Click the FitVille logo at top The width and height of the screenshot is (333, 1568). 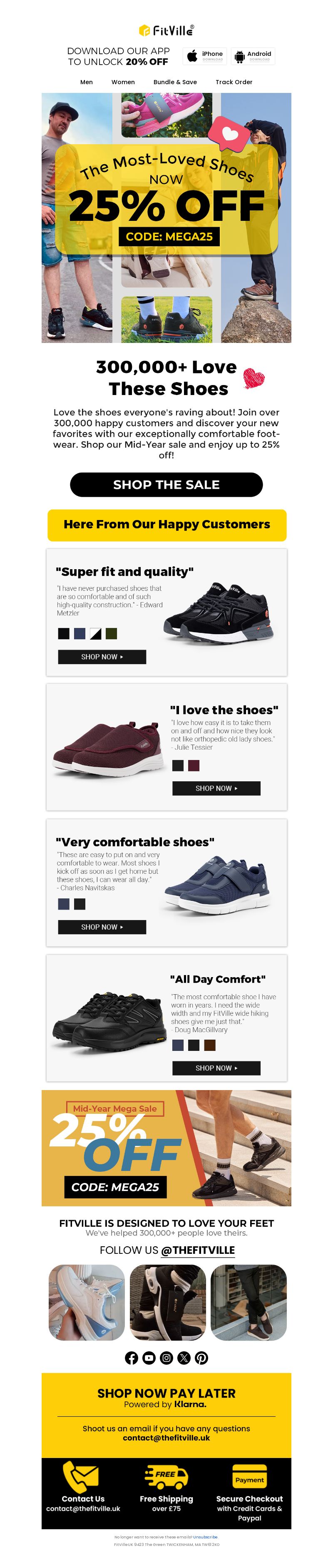[166, 30]
